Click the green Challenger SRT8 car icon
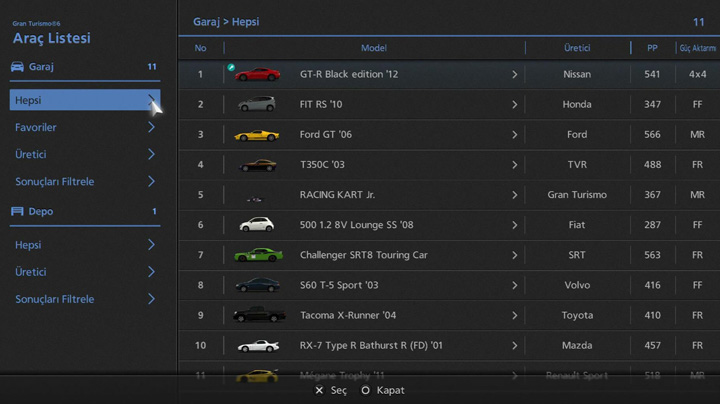 click(x=257, y=255)
